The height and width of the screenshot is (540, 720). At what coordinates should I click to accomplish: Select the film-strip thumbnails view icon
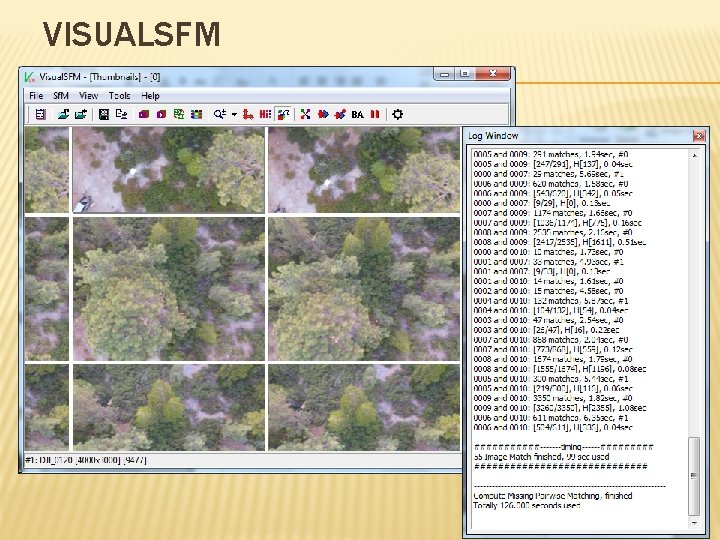click(104, 114)
